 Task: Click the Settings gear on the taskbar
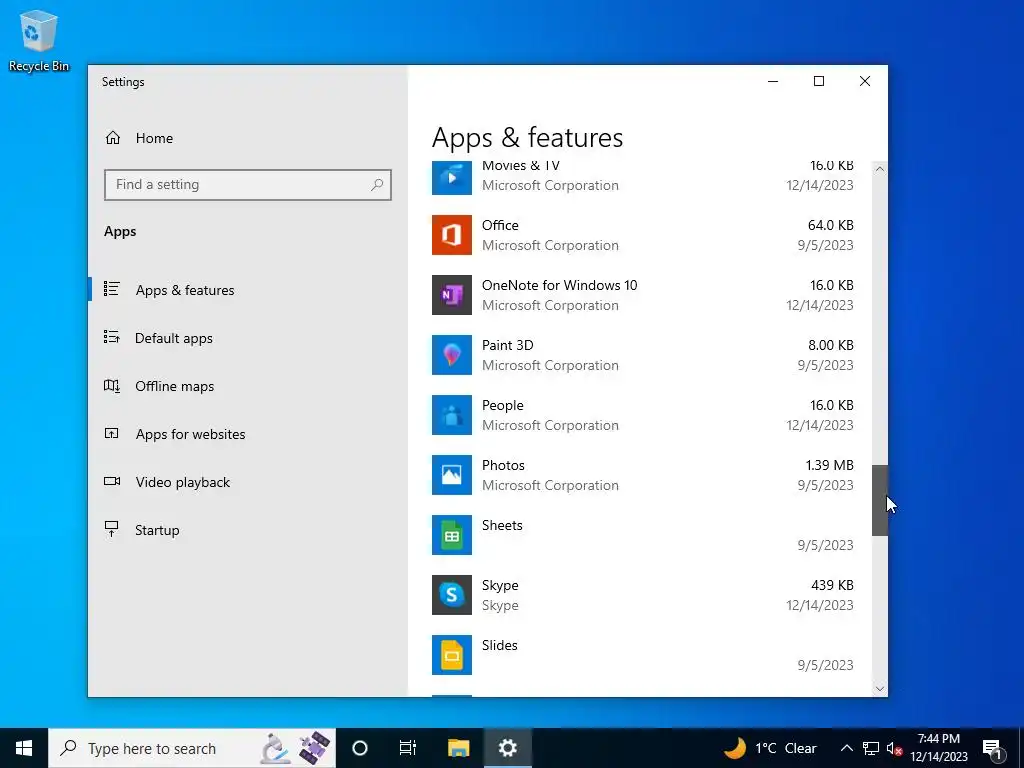click(507, 748)
